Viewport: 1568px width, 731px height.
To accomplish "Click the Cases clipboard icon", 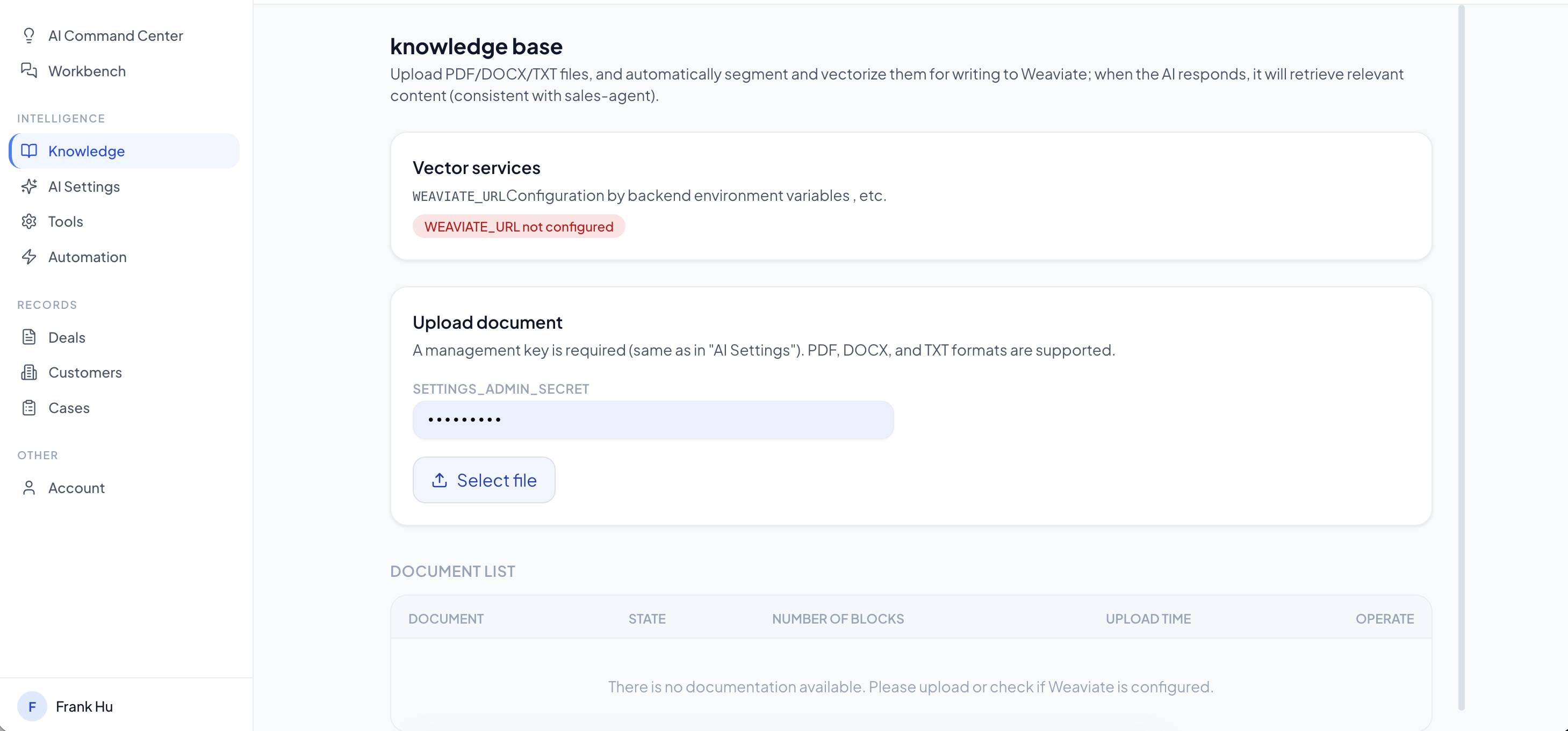I will tap(28, 408).
